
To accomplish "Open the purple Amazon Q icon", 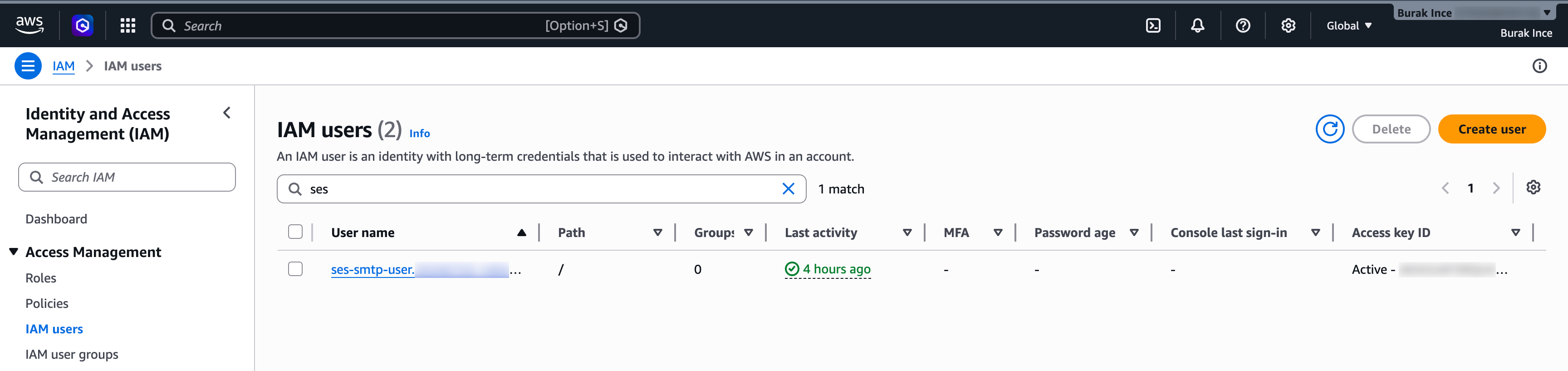I will (x=83, y=25).
